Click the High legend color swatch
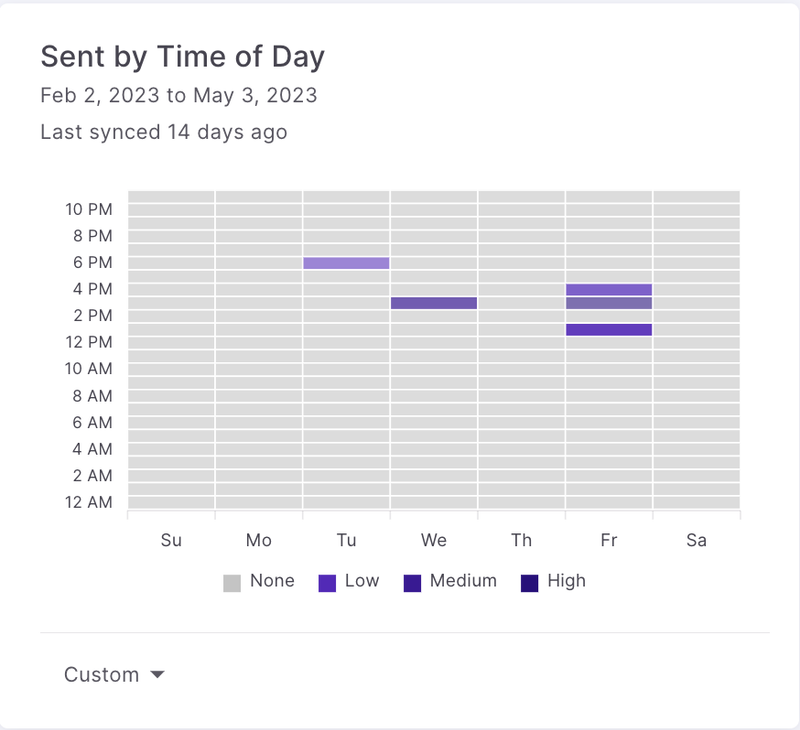Screen dimensions: 800x730 click(x=529, y=583)
